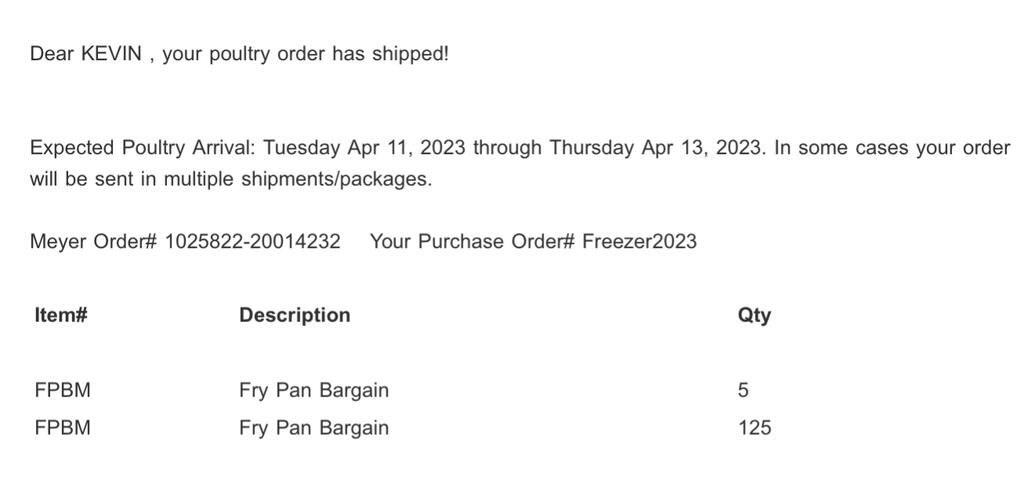Viewport: 1024px width, 492px height.
Task: Click second Fry Pan Bargain description
Action: [314, 428]
